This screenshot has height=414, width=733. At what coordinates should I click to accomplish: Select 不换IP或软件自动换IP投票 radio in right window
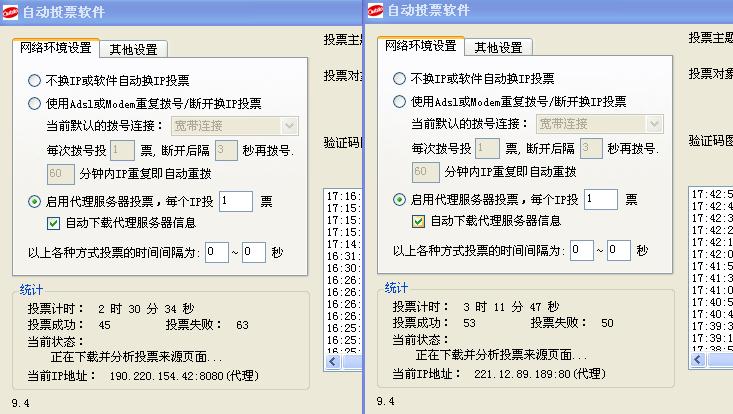point(400,78)
